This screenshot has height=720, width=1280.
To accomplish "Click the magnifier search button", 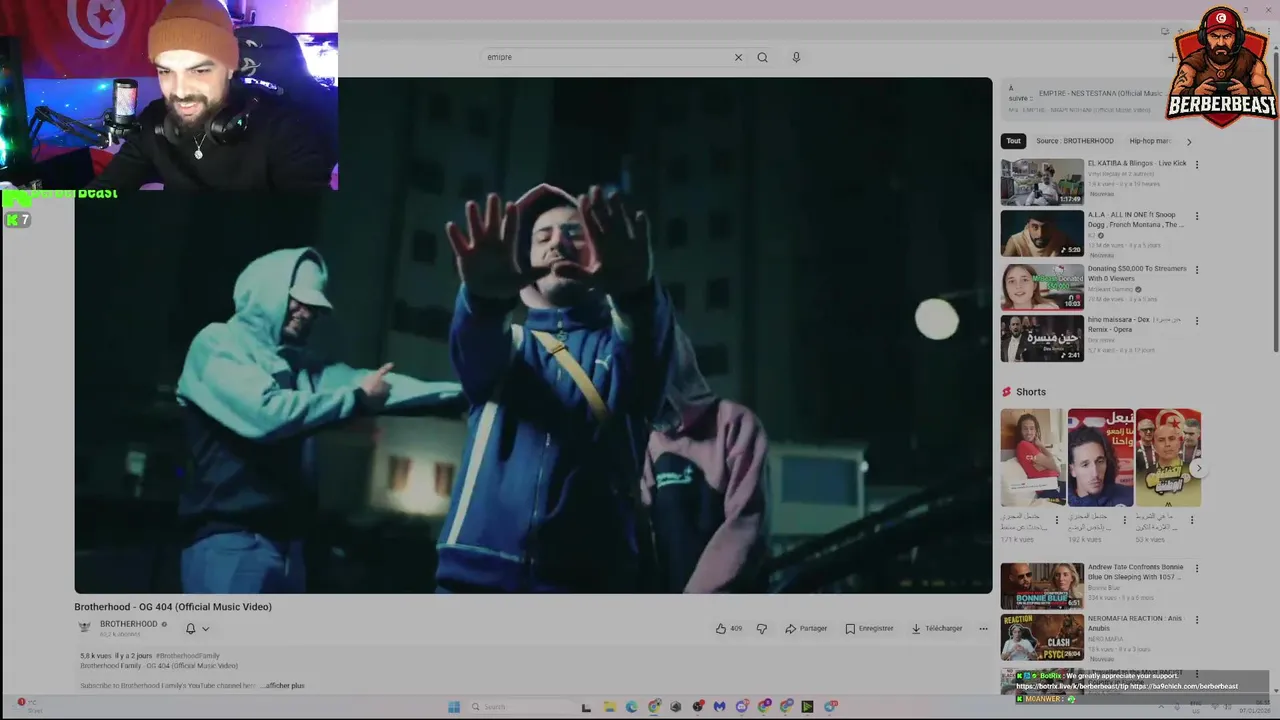I will click(x=762, y=57).
